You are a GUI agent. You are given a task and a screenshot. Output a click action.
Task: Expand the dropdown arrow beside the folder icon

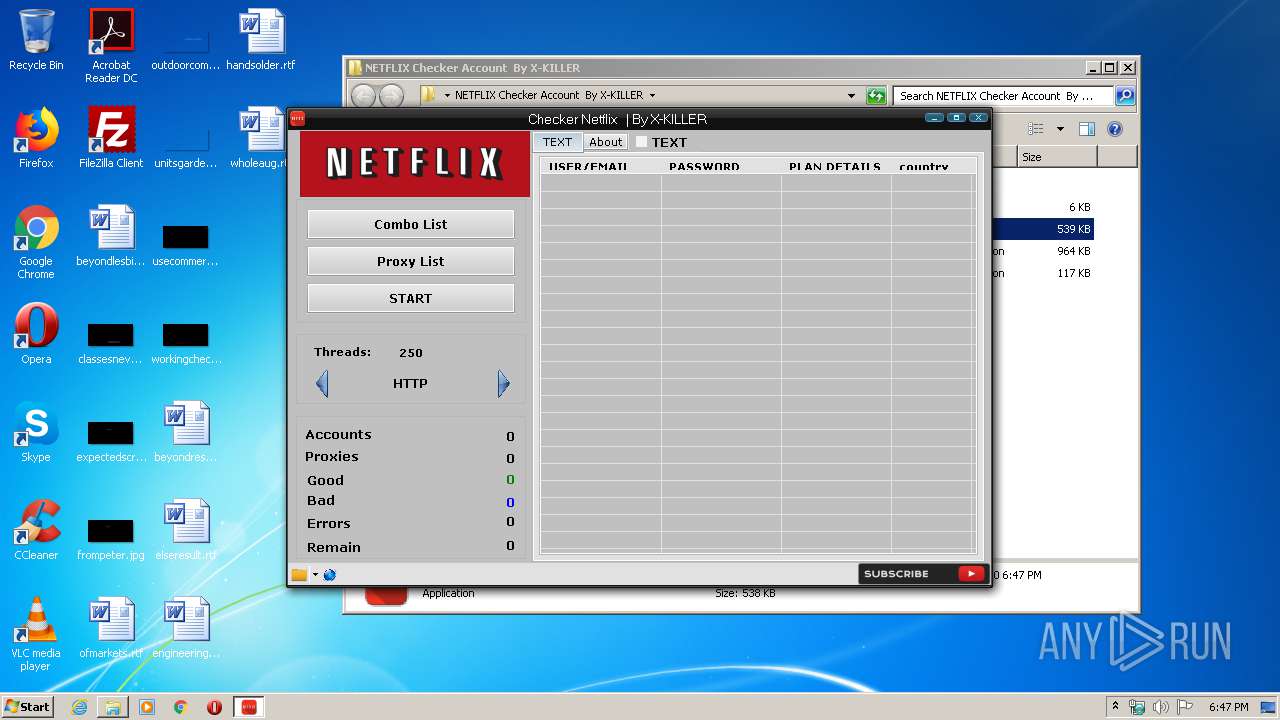[x=315, y=574]
